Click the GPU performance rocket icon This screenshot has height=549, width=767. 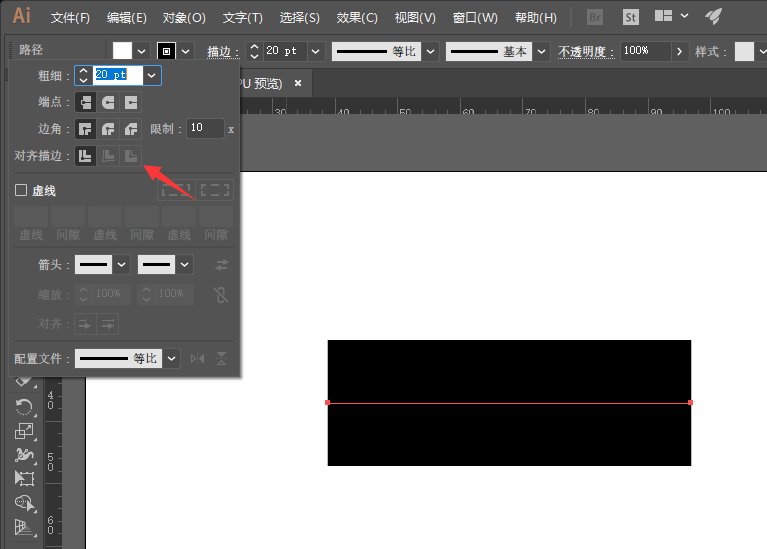[714, 17]
